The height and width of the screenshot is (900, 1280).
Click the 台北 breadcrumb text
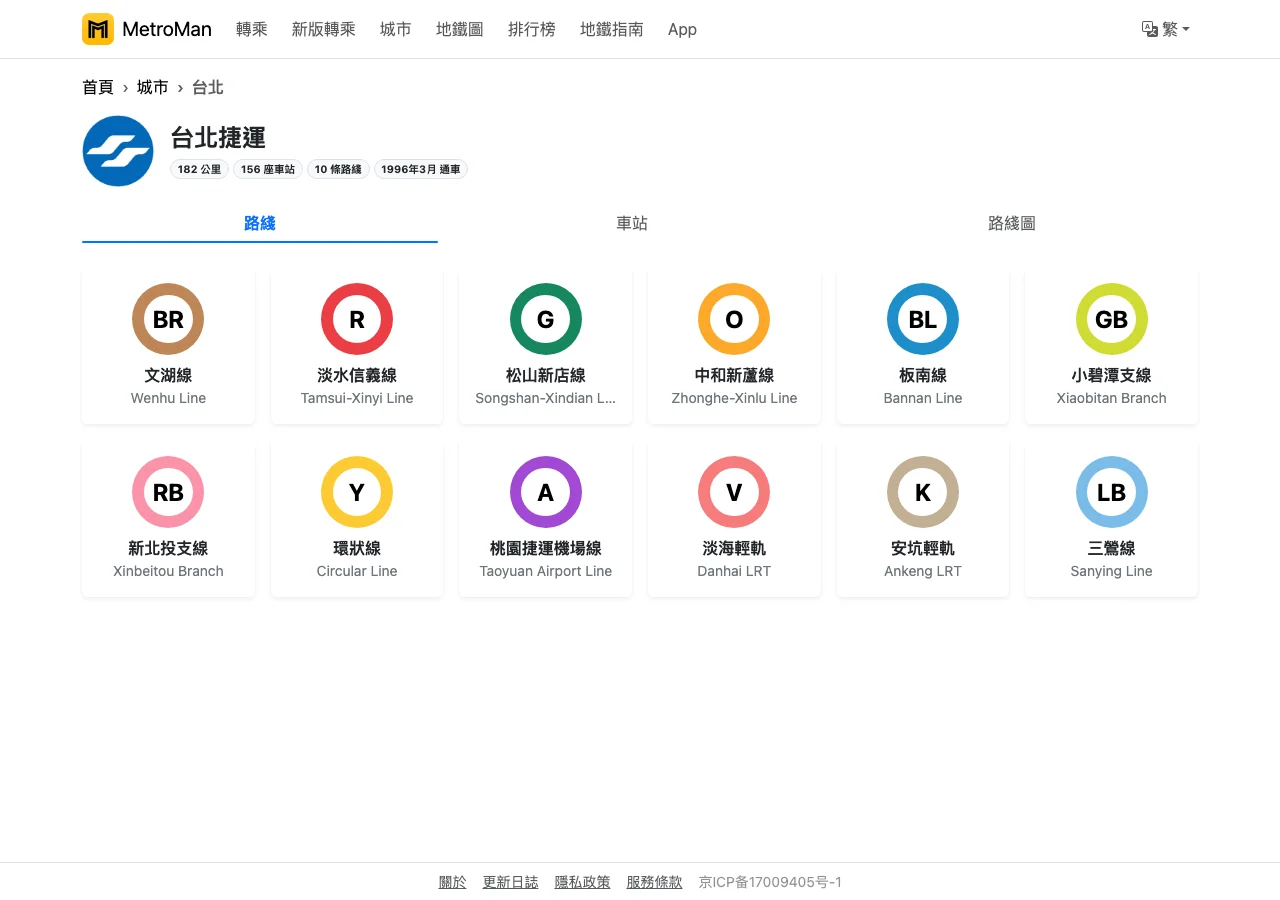(x=208, y=87)
